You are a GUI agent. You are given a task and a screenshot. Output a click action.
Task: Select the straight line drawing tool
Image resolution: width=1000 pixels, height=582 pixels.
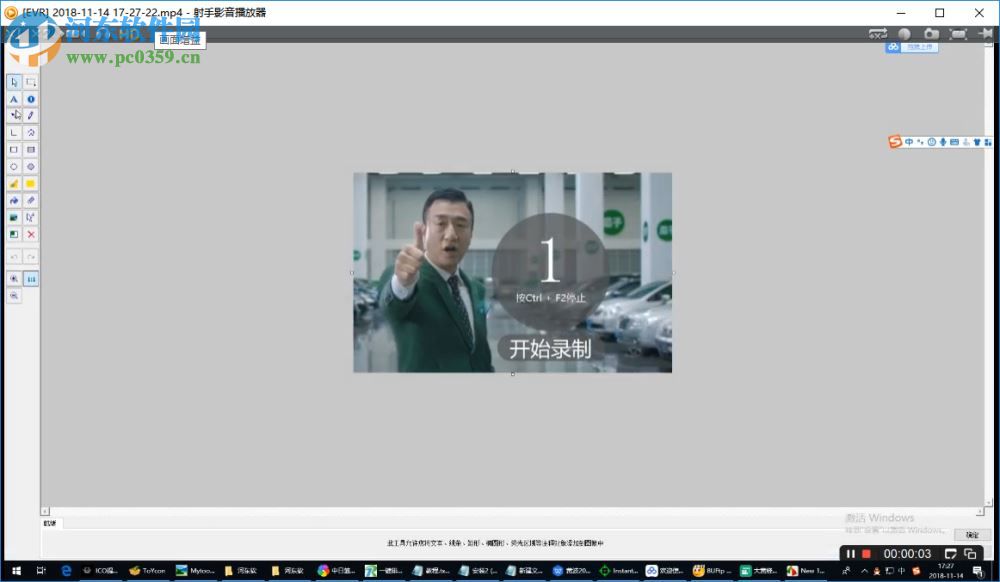click(x=14, y=133)
